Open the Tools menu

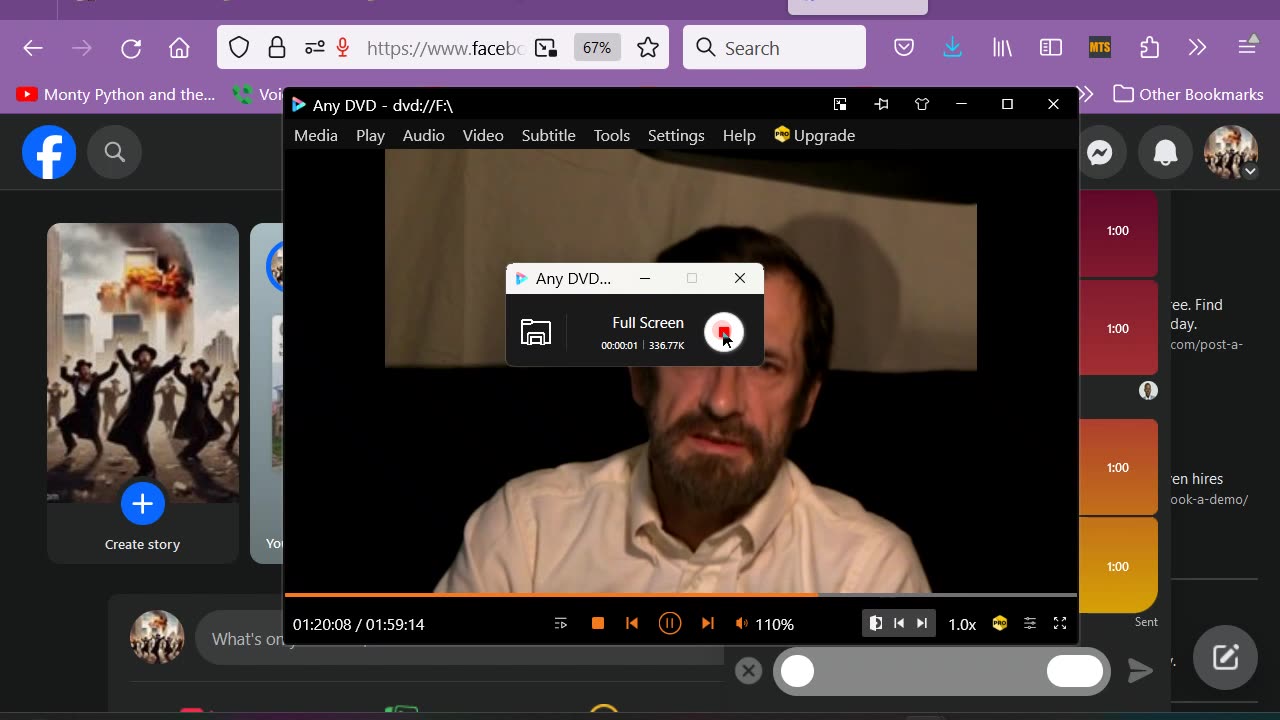612,135
